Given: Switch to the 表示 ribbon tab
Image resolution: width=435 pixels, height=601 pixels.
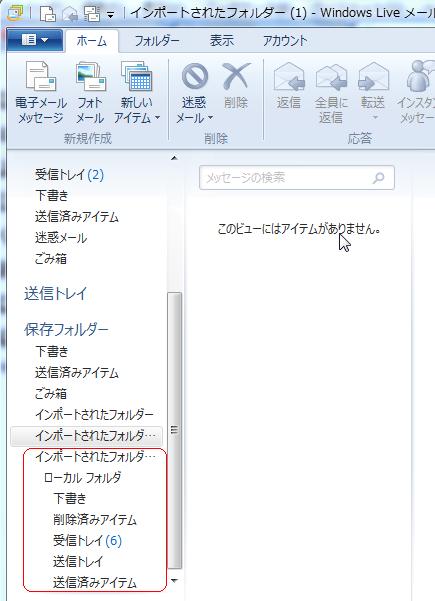Looking at the screenshot, I should coord(222,41).
